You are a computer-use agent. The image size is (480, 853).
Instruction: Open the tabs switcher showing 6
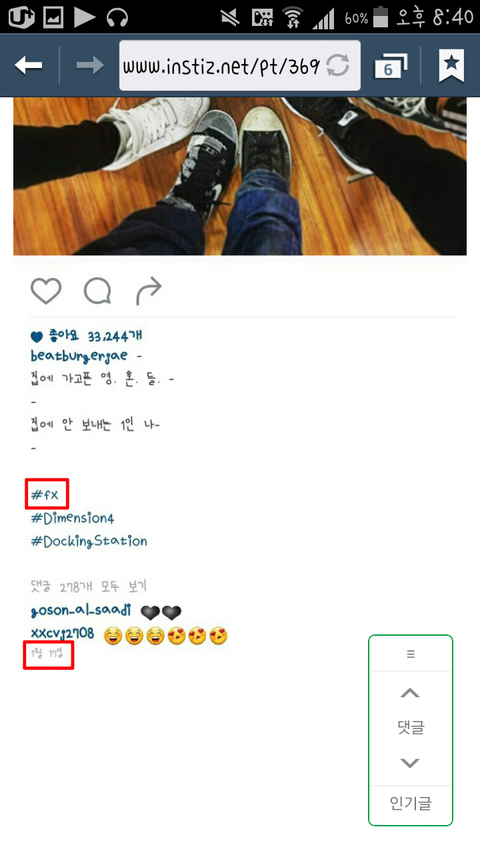[391, 65]
